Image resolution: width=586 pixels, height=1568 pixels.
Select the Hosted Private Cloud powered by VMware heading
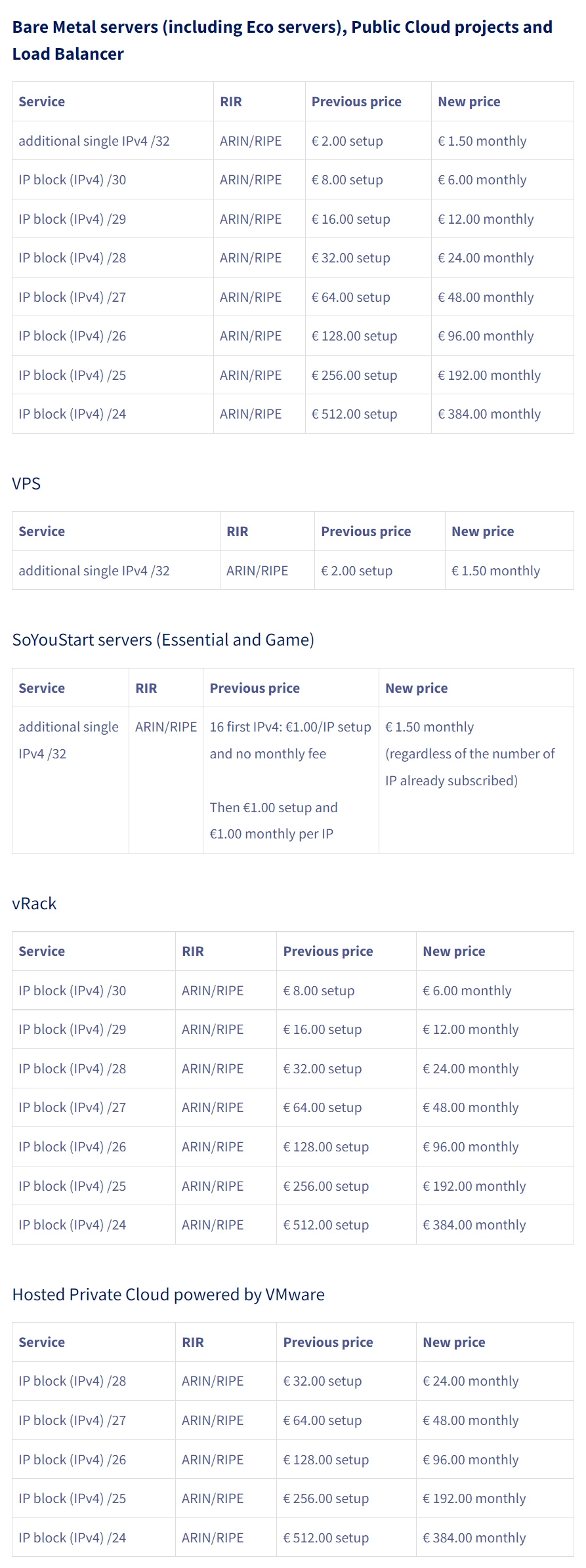169,1294
